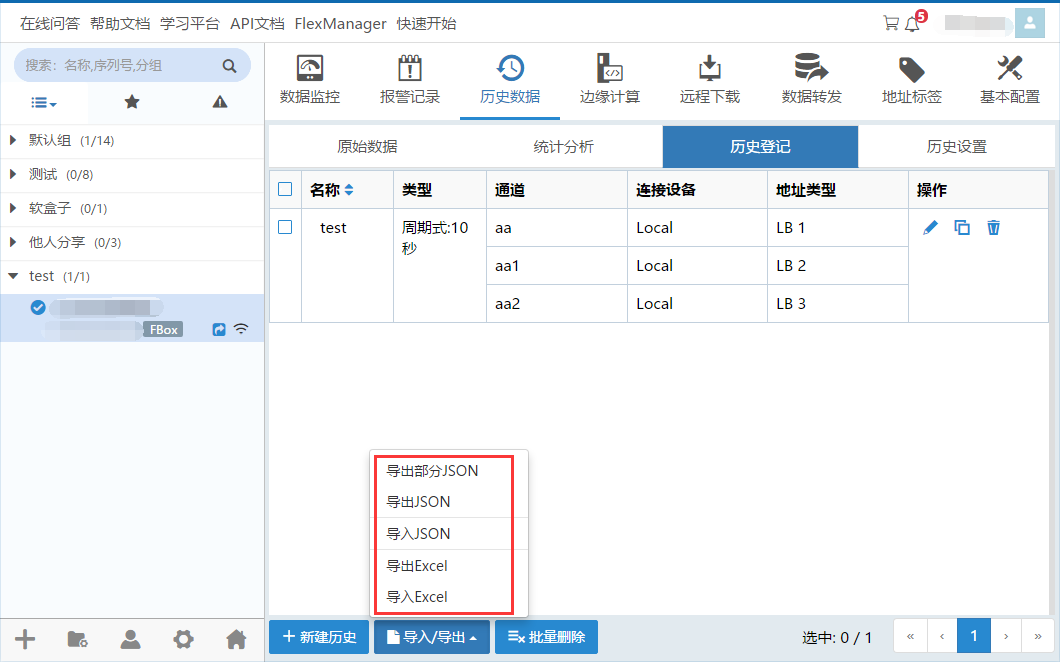1060x662 pixels.
Task: Choose 导出Excel from the menu
Action: 417,566
